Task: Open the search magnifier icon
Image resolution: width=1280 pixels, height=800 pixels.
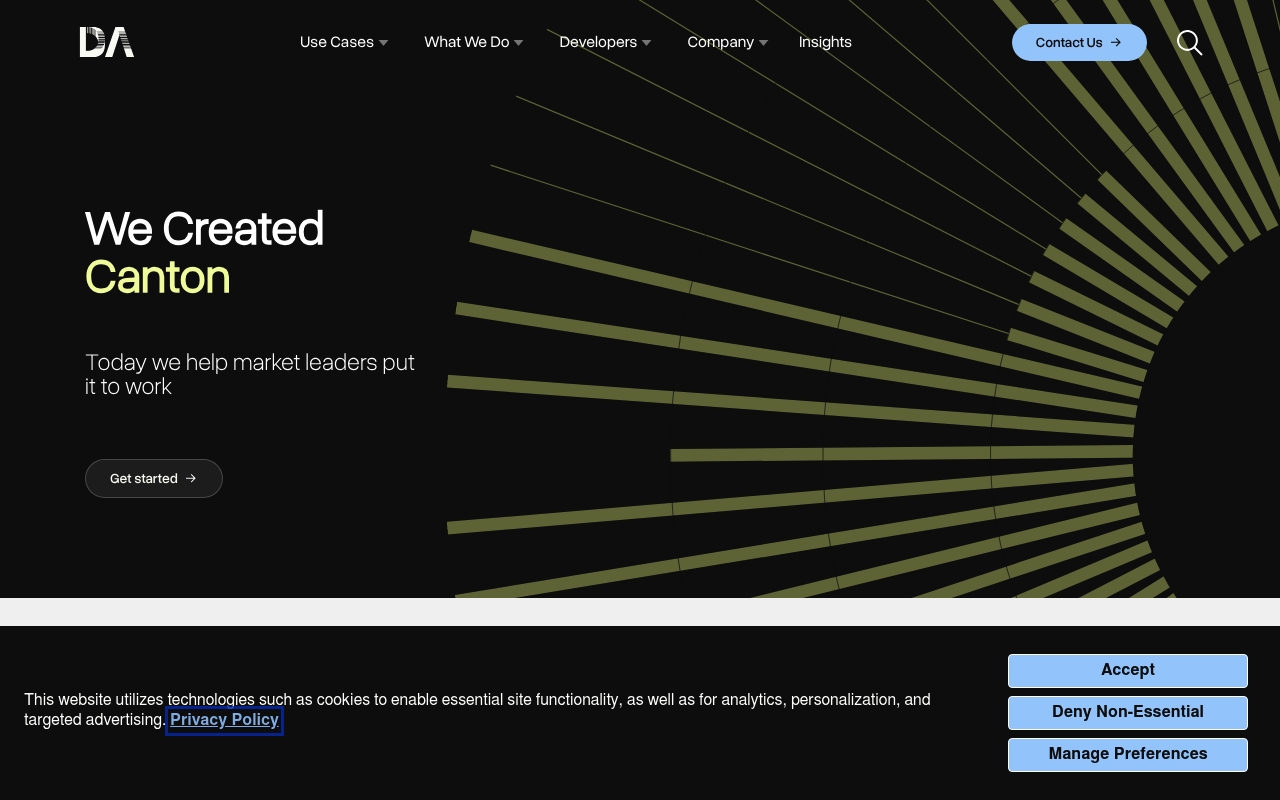Action: click(x=1189, y=42)
